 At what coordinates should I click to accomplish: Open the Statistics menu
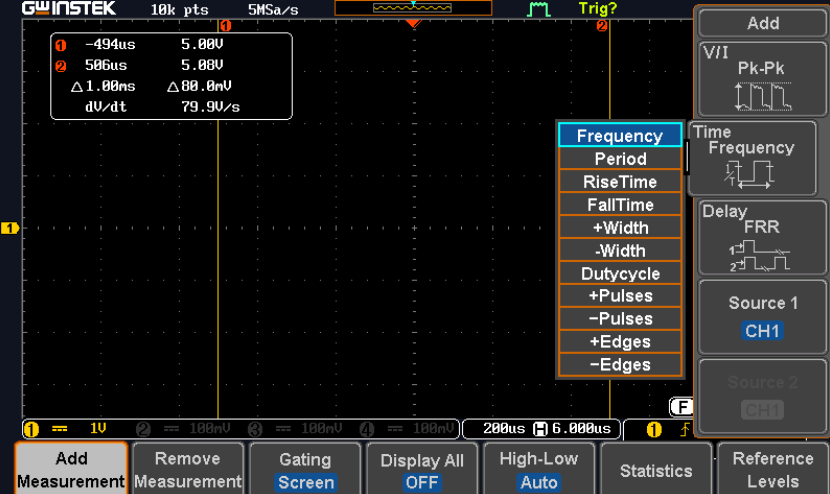656,471
